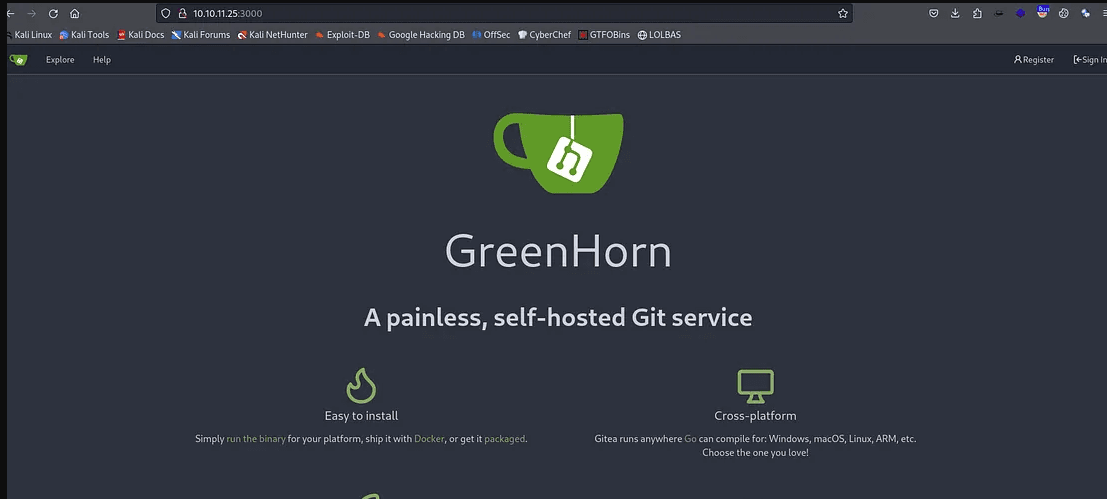Open the extensions puzzle icon

[977, 14]
